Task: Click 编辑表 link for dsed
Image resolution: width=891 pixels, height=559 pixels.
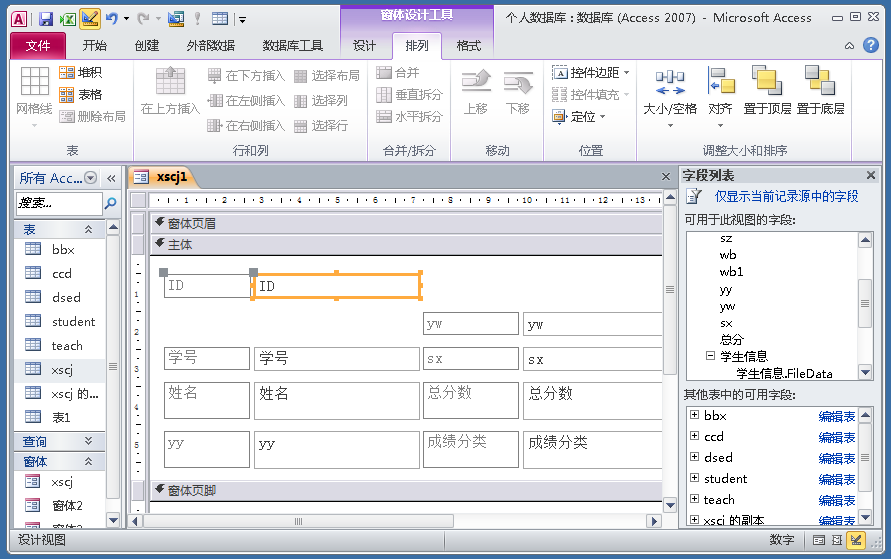Action: click(836, 458)
